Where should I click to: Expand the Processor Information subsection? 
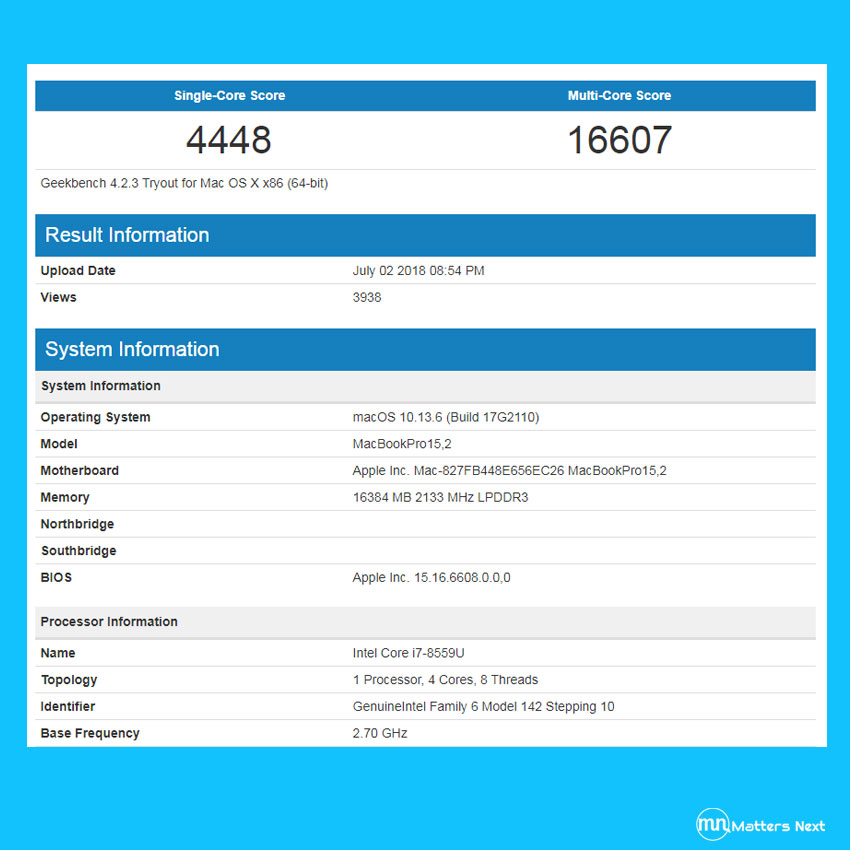click(109, 622)
